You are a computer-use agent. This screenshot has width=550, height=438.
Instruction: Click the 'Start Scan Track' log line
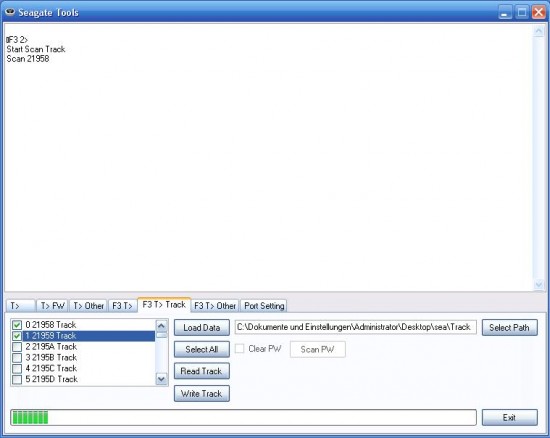(x=36, y=49)
